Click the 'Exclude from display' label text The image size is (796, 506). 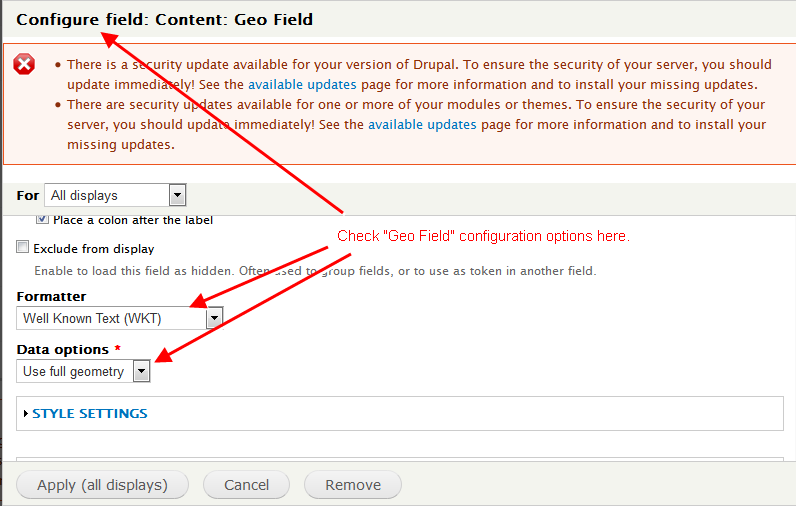94,249
